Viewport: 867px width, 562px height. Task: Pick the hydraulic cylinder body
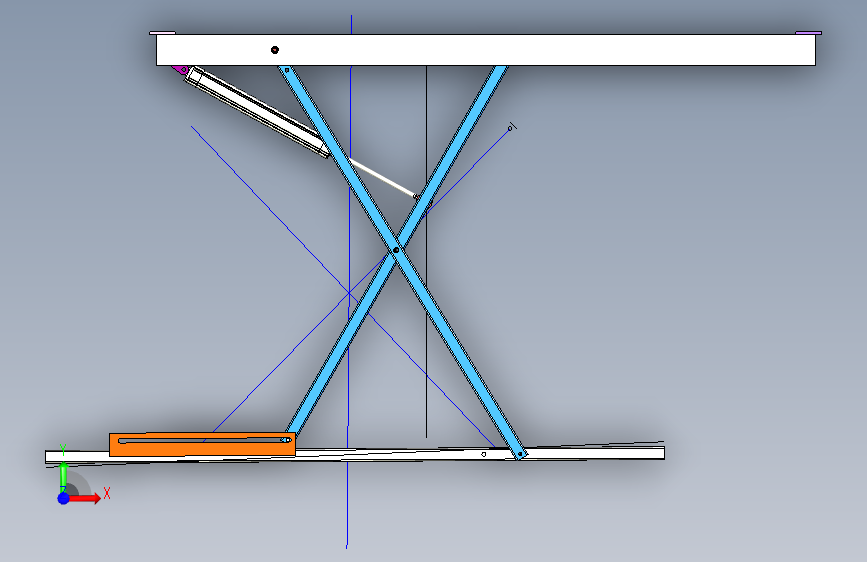tap(257, 112)
